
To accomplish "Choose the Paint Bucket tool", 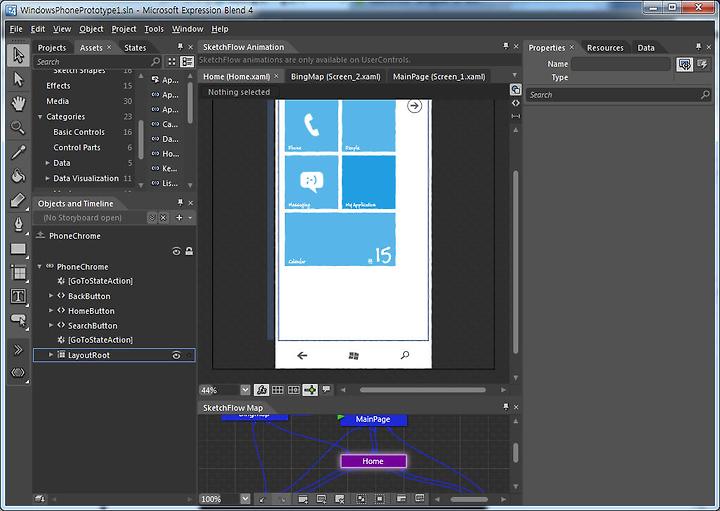I will [x=18, y=176].
